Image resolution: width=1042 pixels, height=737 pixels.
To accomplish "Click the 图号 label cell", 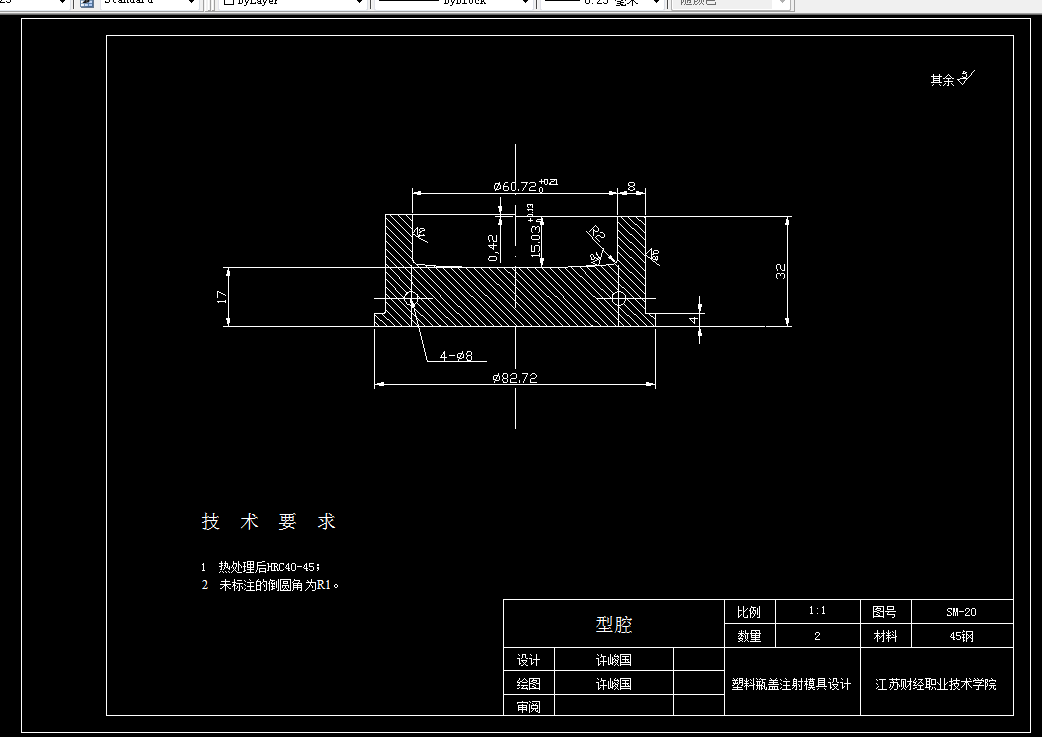I will [885, 611].
